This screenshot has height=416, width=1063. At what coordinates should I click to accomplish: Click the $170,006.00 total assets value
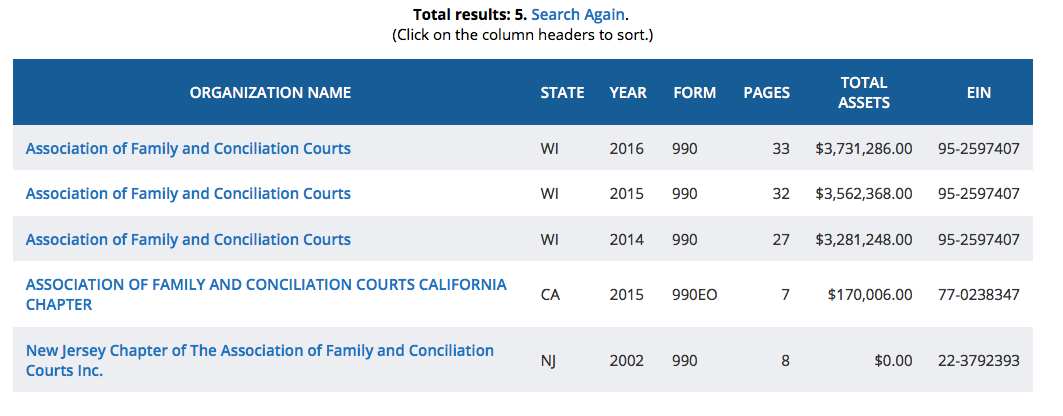pyautogui.click(x=870, y=295)
